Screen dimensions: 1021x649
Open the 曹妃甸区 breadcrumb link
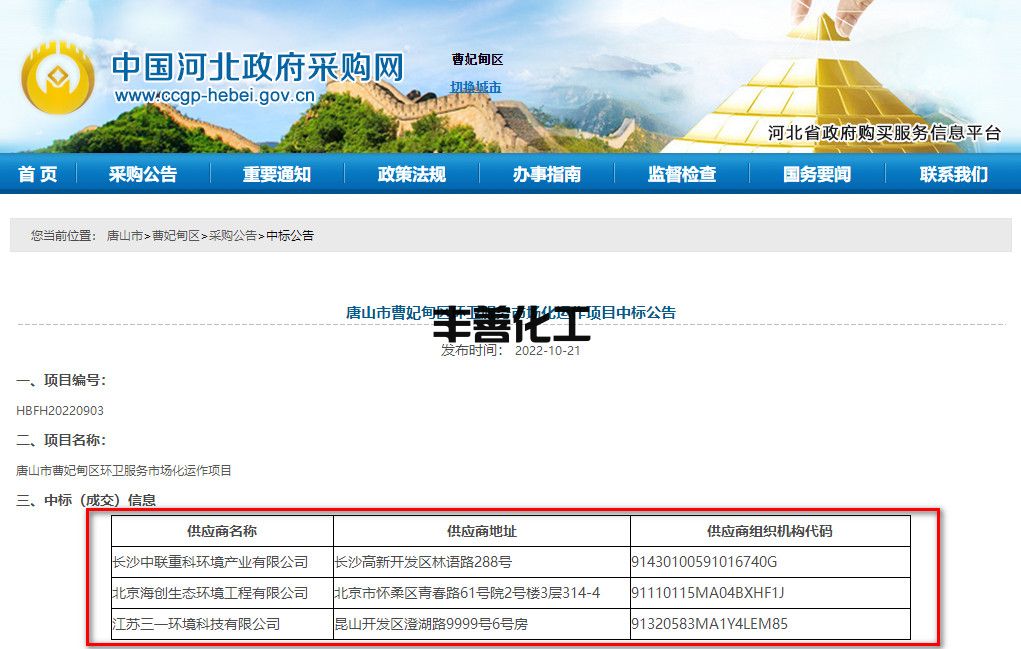[176, 236]
